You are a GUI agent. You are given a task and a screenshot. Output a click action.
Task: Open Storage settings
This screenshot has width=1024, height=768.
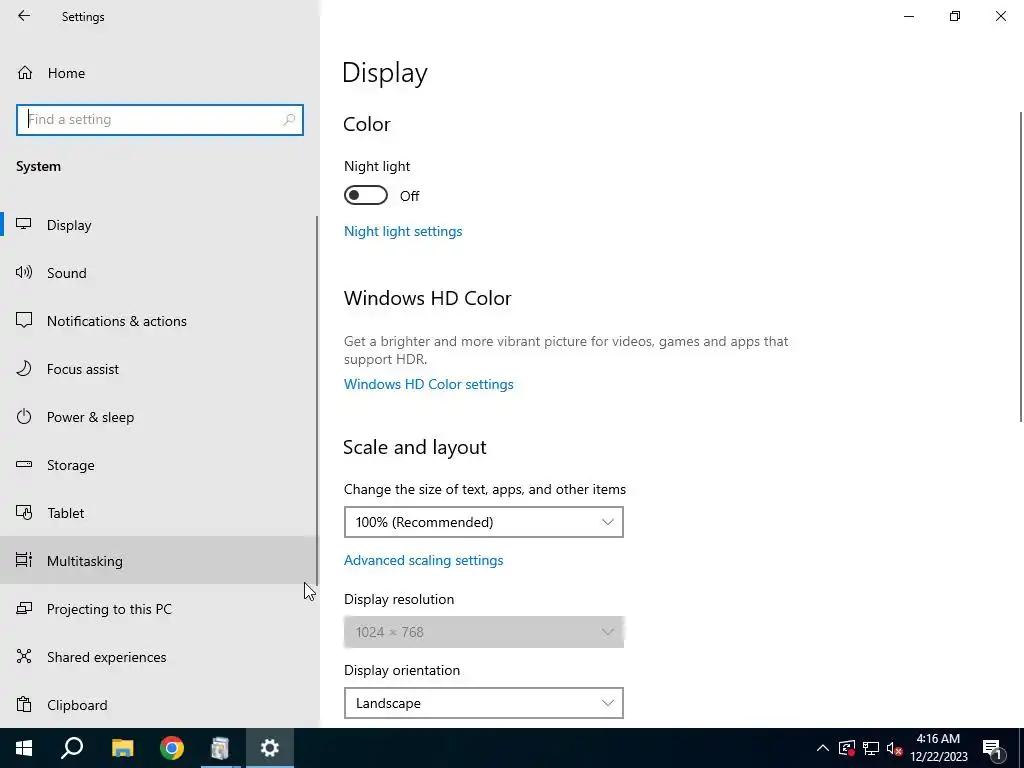tap(159, 465)
